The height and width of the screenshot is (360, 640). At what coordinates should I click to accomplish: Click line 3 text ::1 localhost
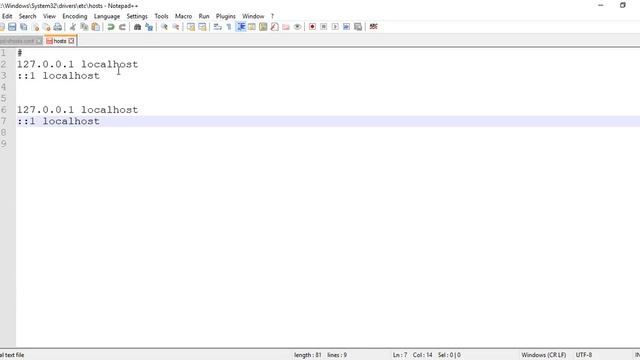[x=58, y=76]
